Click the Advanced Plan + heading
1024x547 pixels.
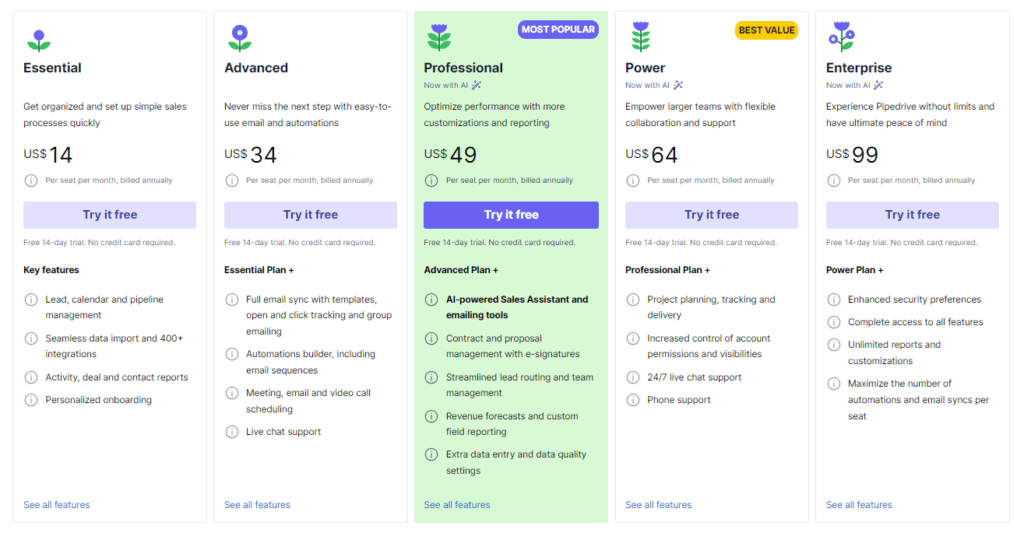(461, 270)
